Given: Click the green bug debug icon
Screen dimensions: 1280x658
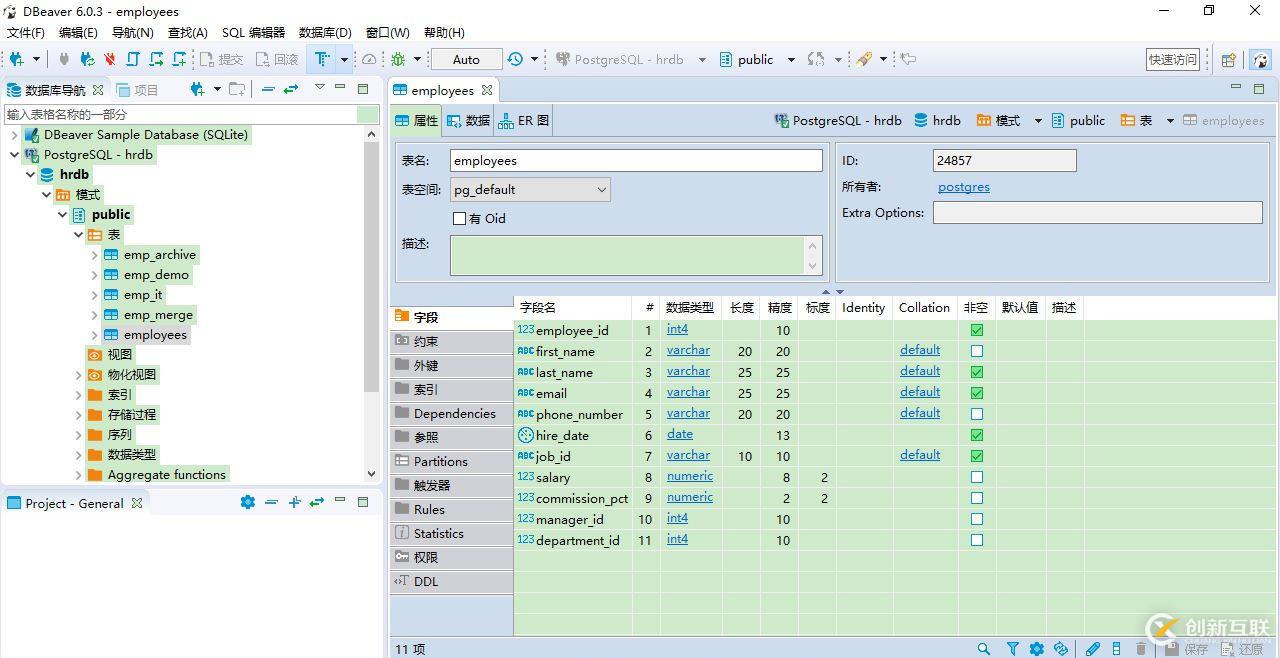Looking at the screenshot, I should pos(398,59).
